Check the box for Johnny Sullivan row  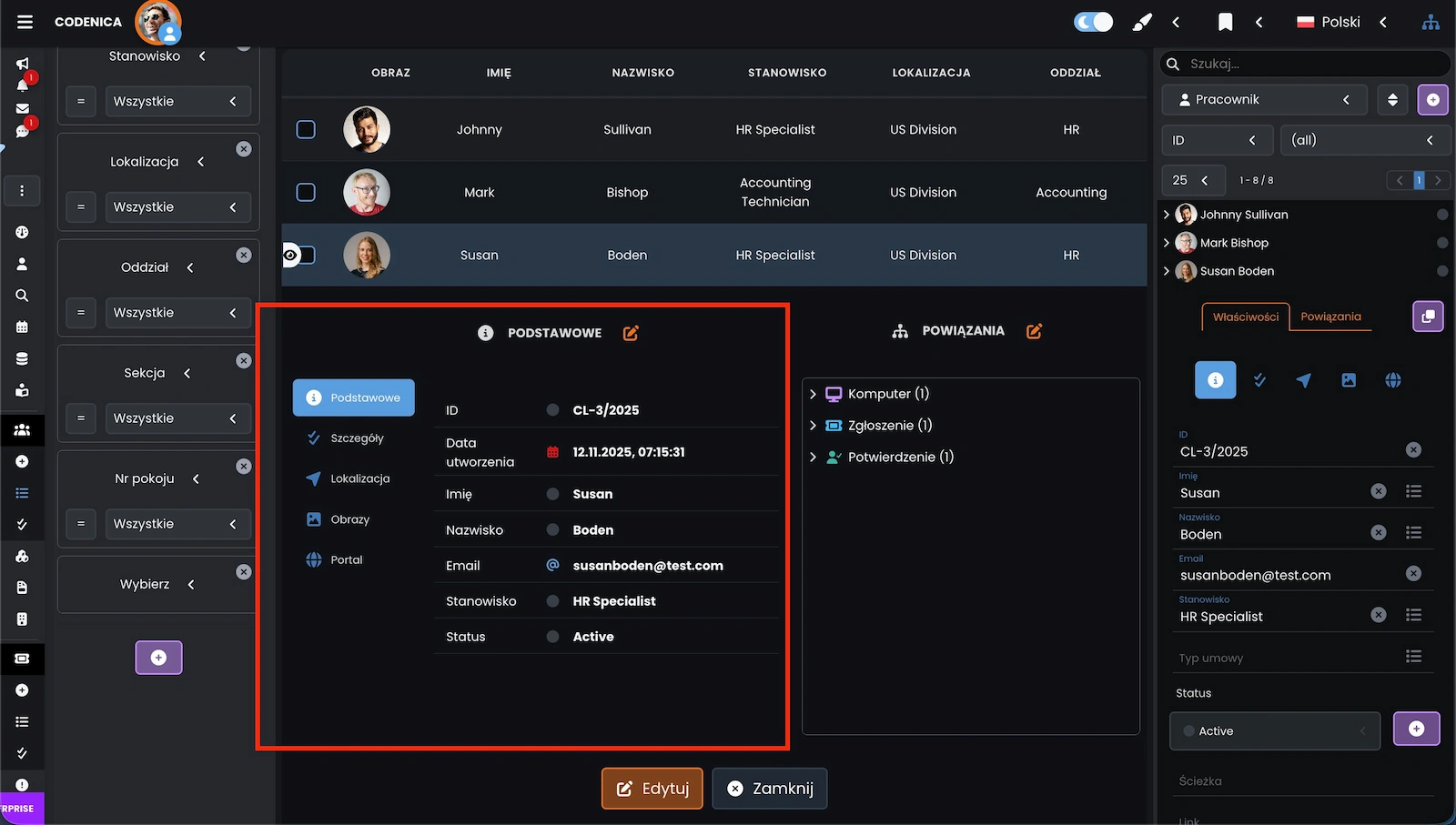(x=306, y=130)
